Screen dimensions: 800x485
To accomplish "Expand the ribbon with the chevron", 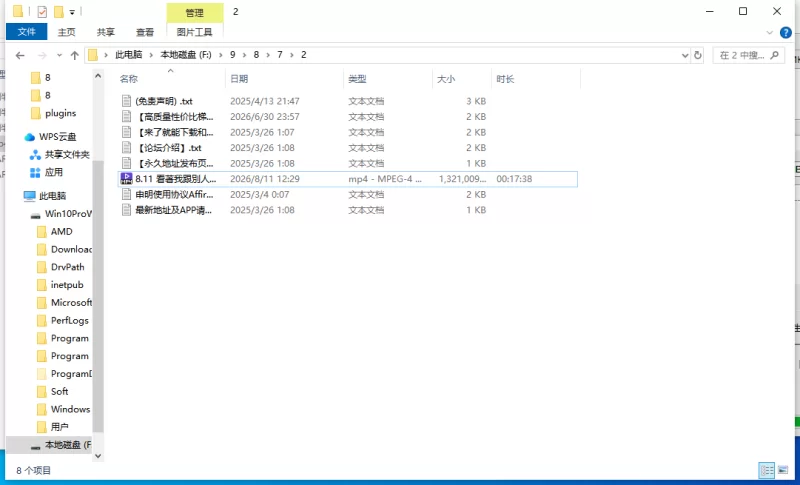I will point(769,32).
